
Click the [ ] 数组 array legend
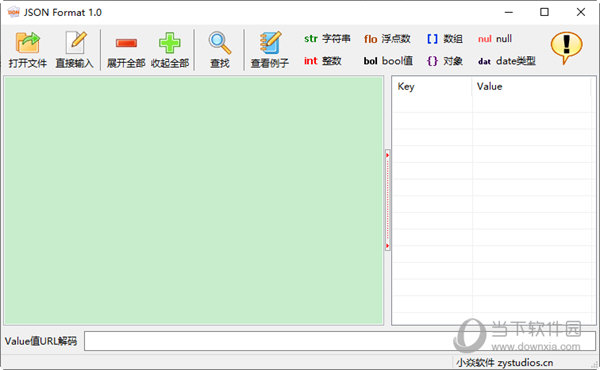[445, 39]
